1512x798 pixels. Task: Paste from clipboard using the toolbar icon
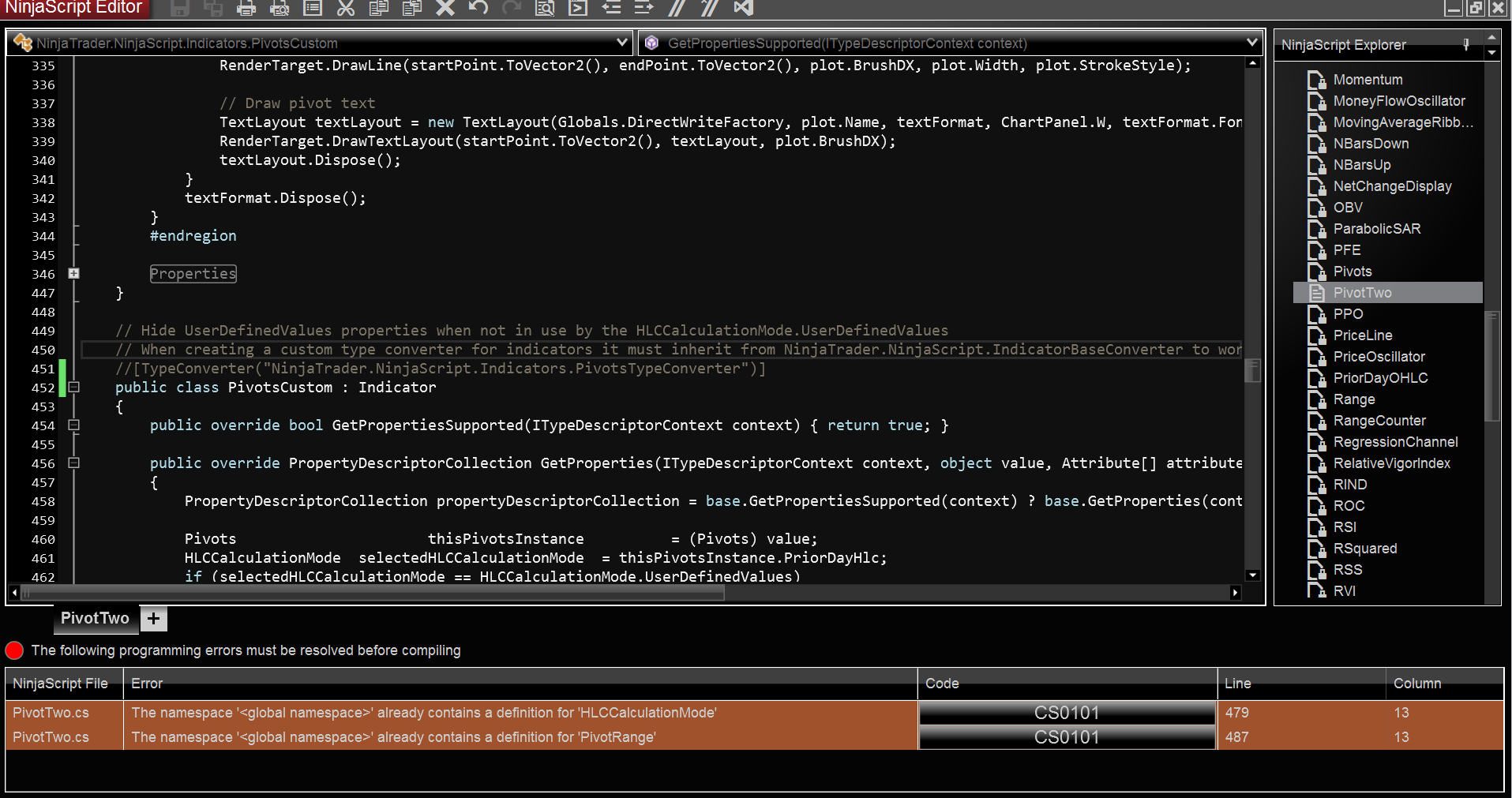pyautogui.click(x=412, y=9)
